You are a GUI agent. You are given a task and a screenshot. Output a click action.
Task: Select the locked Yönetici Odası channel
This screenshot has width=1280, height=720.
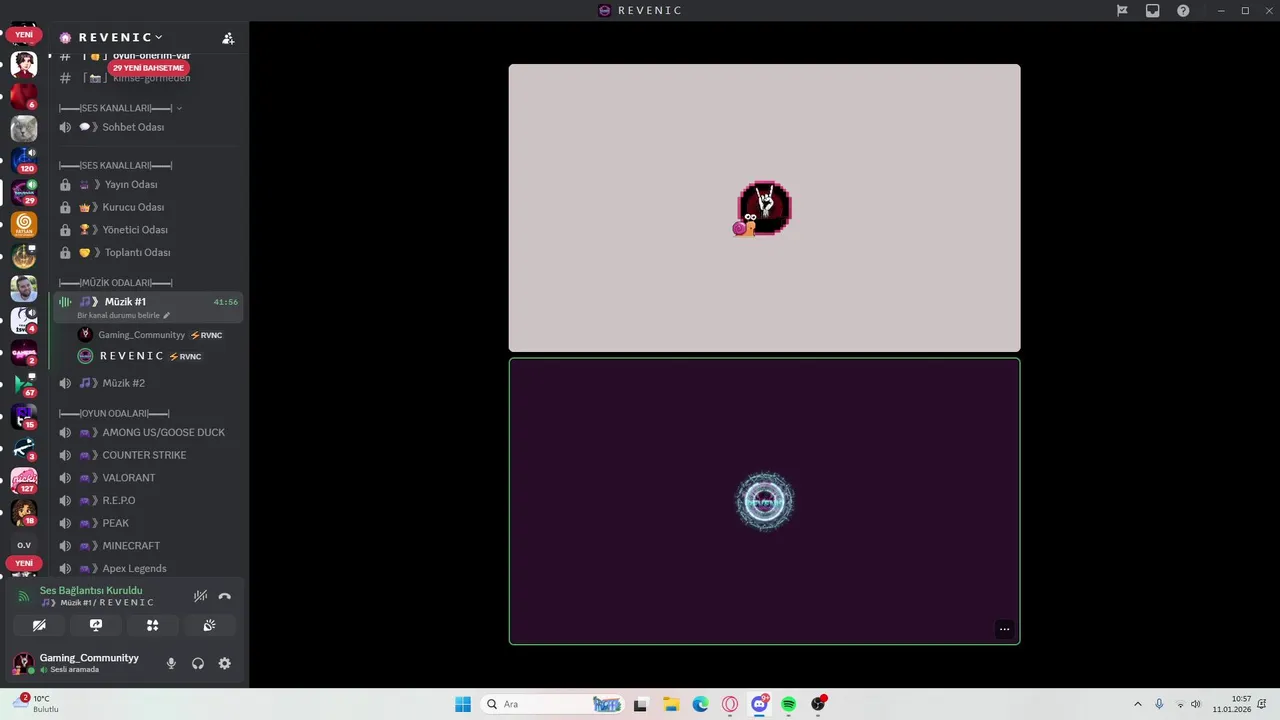(x=147, y=230)
